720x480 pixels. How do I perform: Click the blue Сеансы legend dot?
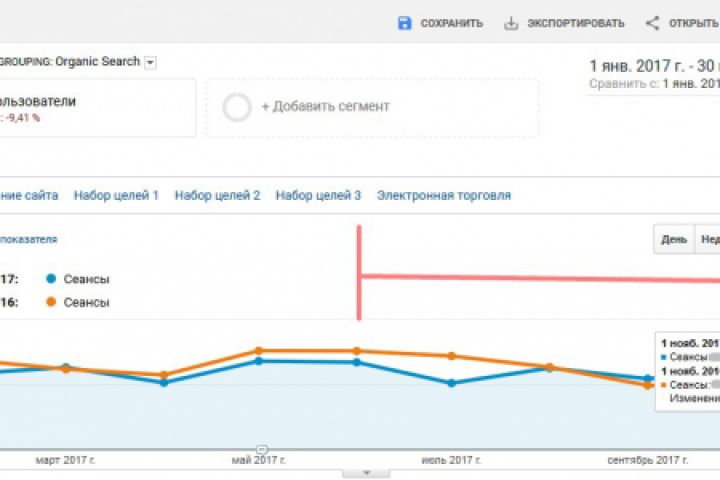pos(51,278)
